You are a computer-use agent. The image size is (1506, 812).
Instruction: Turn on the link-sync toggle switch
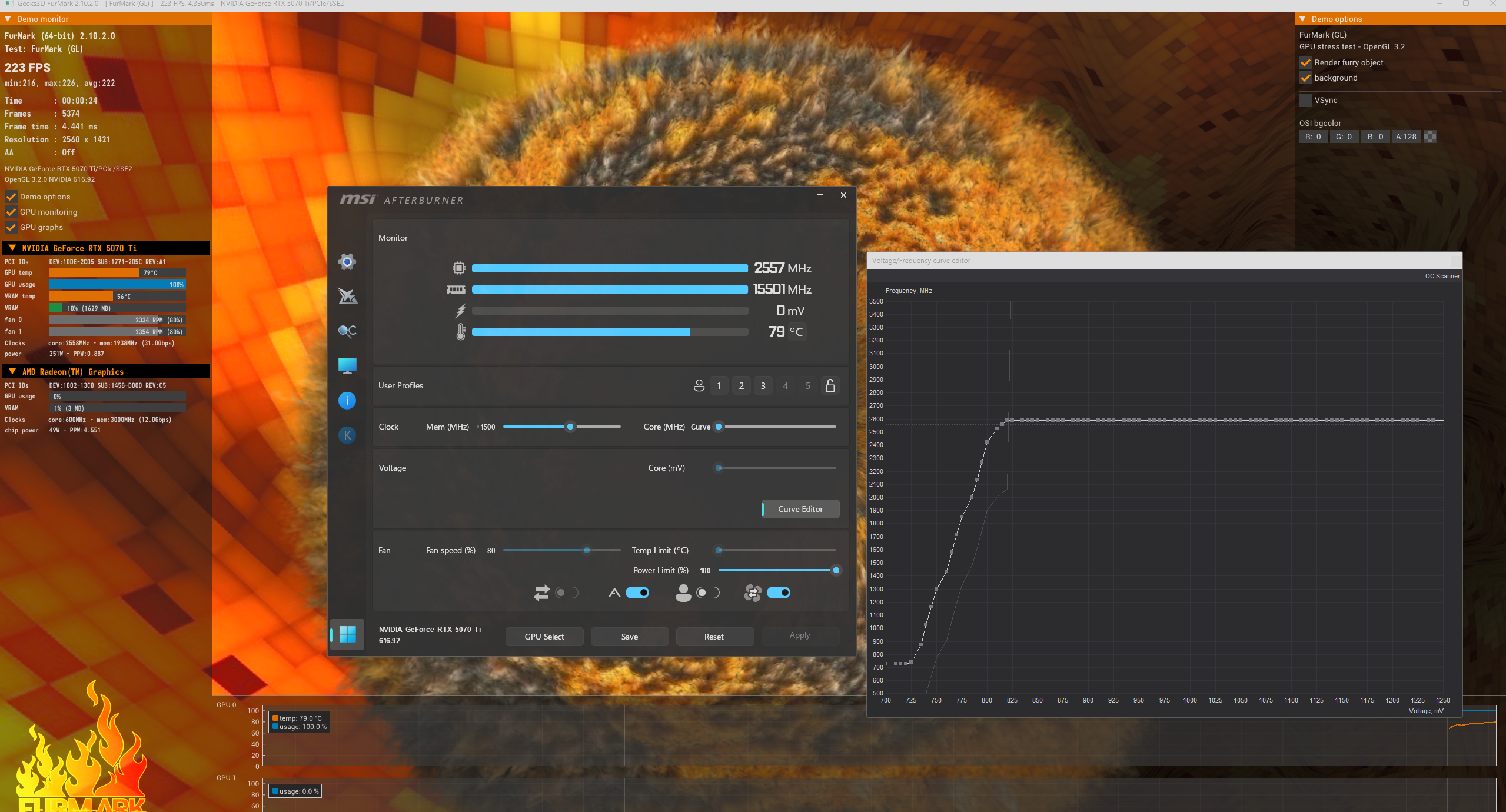coord(567,593)
